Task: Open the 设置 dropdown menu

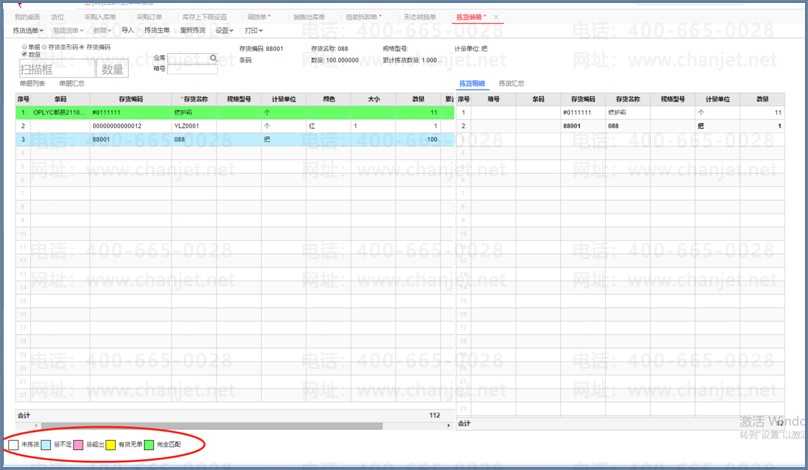Action: pyautogui.click(x=224, y=30)
